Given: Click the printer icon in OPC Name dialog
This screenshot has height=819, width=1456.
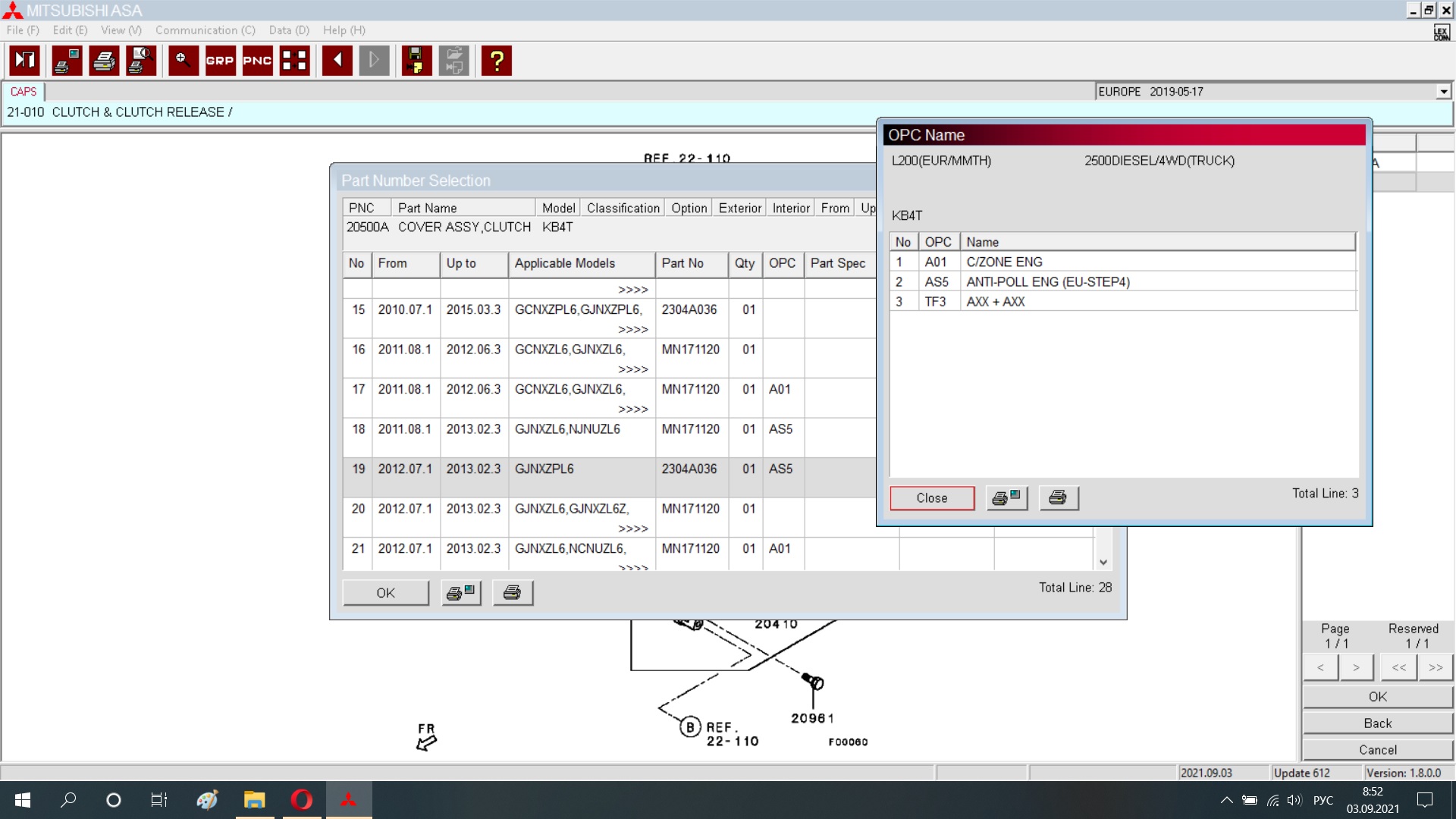Looking at the screenshot, I should (1058, 498).
